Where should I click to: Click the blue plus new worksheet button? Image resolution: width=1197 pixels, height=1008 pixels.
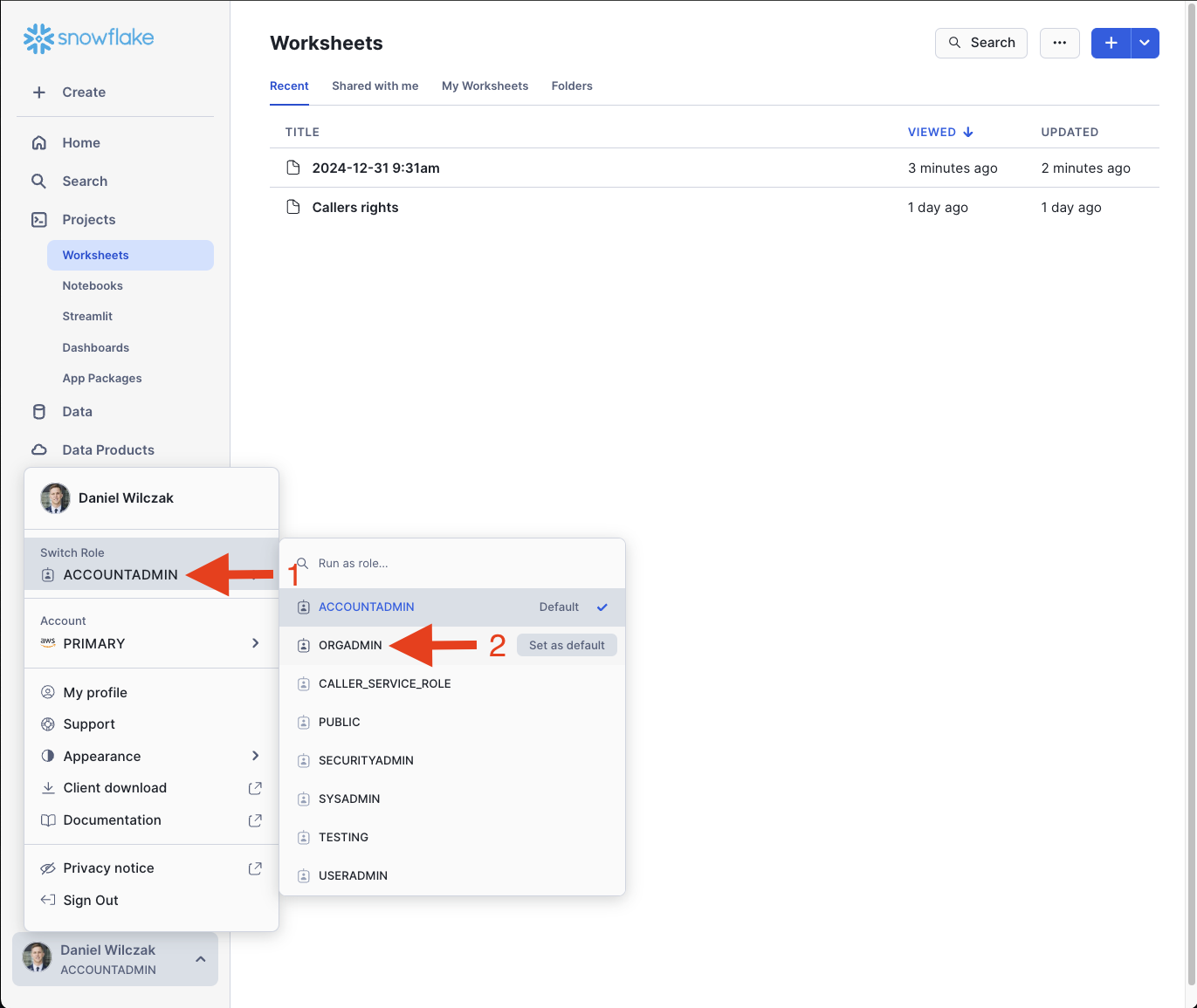click(x=1111, y=43)
